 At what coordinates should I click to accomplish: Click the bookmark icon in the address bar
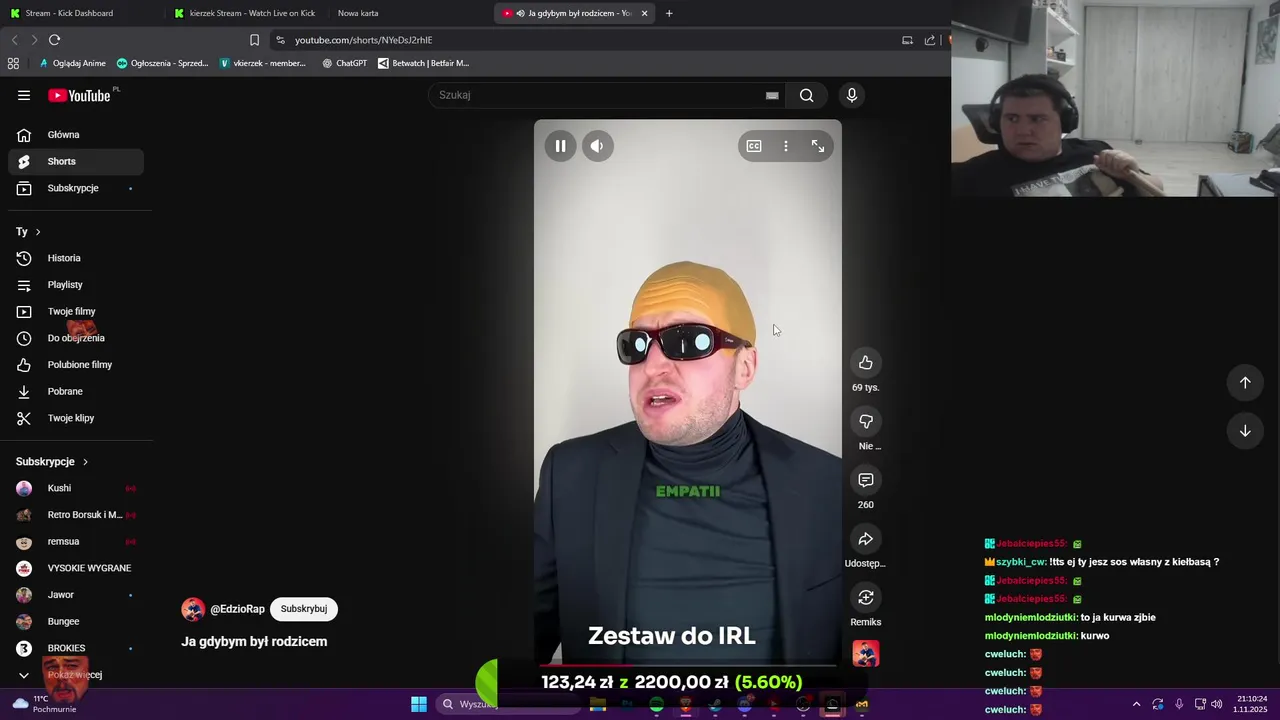pos(254,40)
